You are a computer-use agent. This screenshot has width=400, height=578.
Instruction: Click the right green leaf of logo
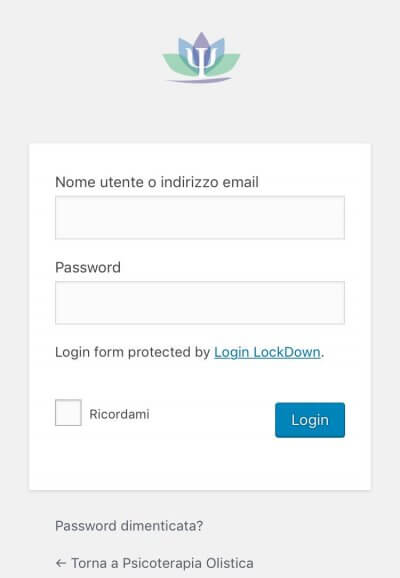(226, 64)
